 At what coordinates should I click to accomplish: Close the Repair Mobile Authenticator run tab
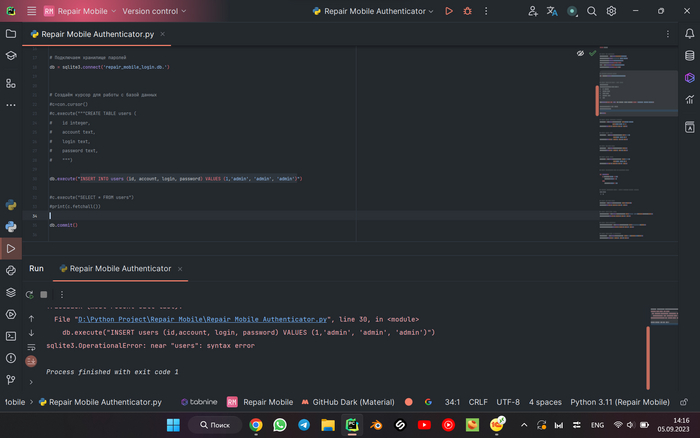pos(180,269)
